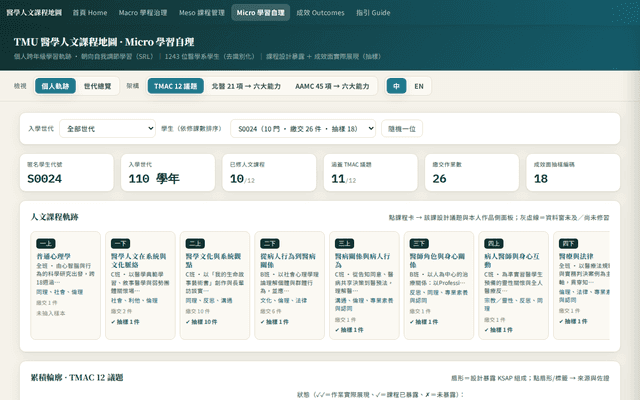Open Meso 課程管理 navigation tab
640x400 pixels.
pos(202,13)
